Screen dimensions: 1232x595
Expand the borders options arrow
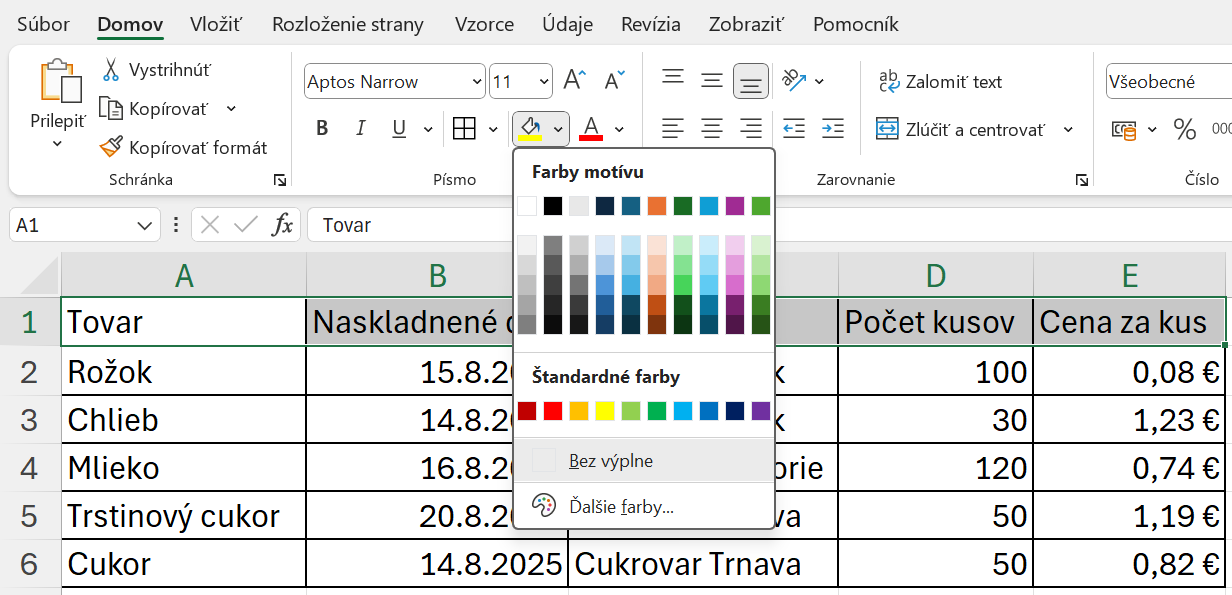(x=493, y=129)
